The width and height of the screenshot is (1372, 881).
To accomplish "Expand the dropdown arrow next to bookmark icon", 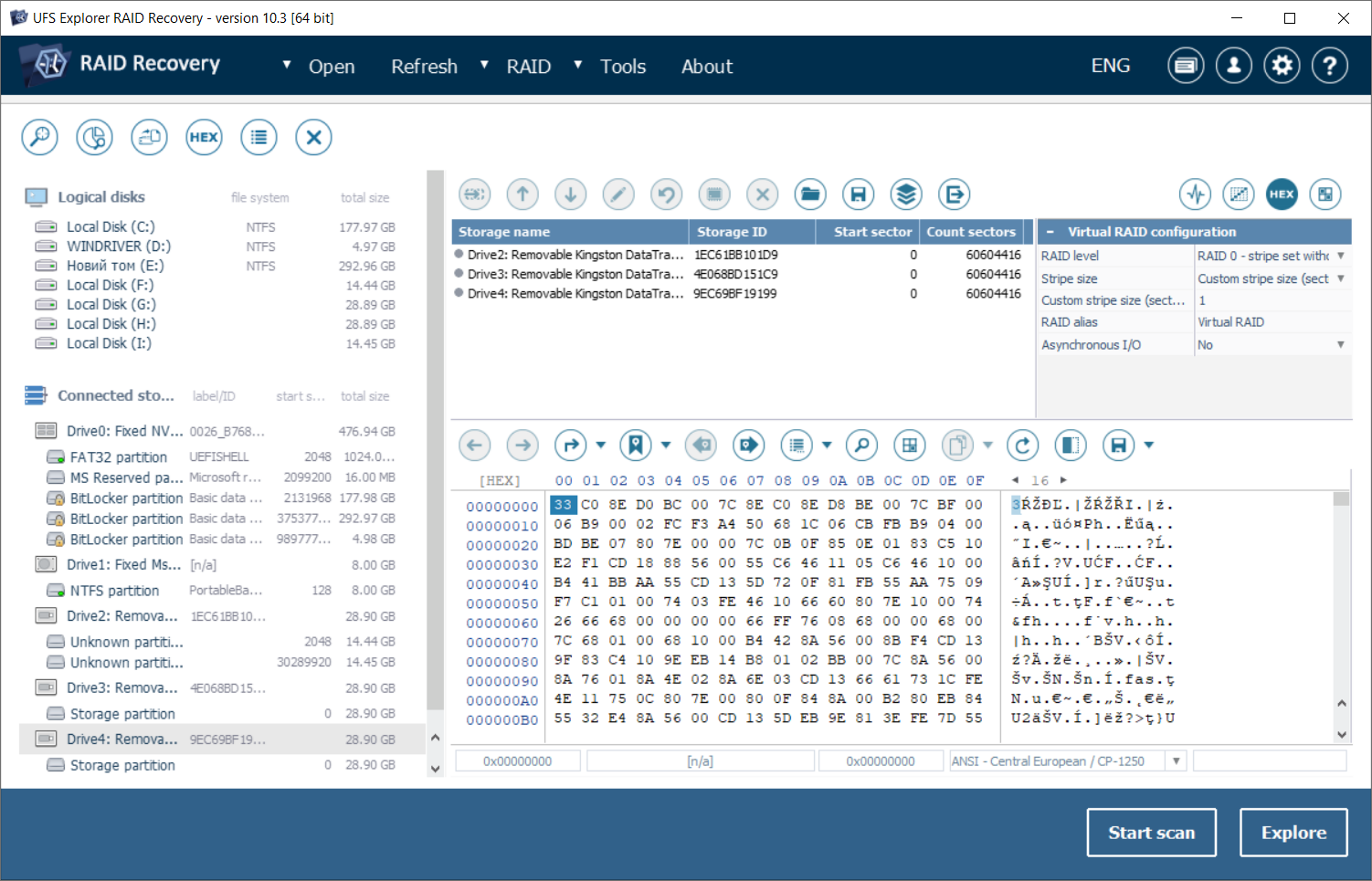I will pos(666,446).
